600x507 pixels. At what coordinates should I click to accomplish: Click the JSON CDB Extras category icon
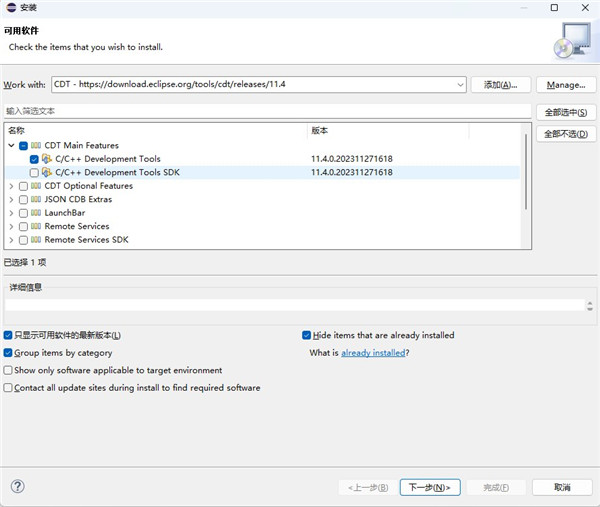click(x=36, y=200)
